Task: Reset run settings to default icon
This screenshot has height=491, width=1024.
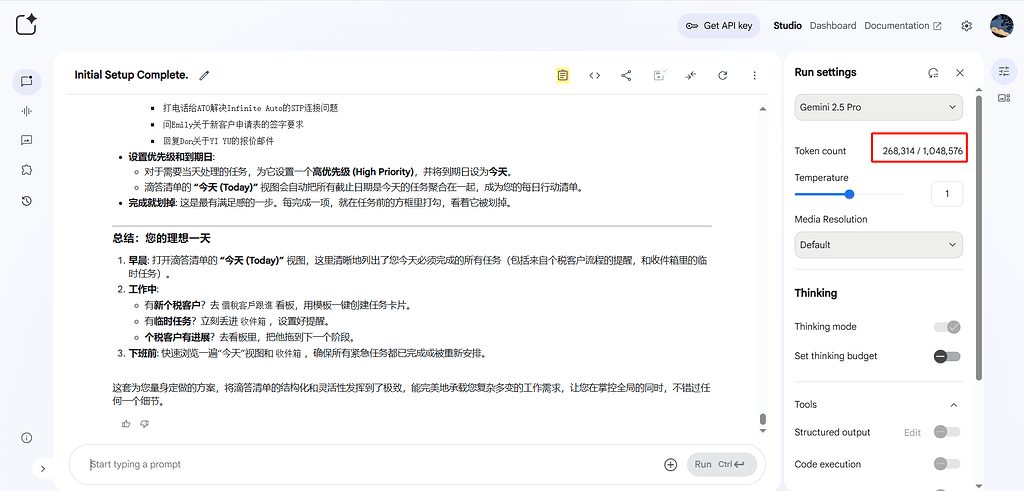Action: coord(934,73)
